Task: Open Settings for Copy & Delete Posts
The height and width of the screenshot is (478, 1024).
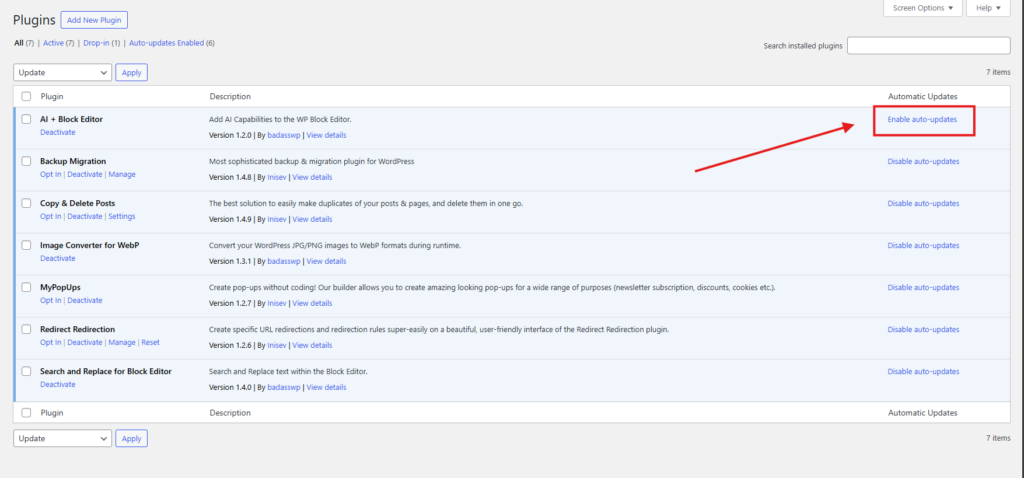Action: click(x=121, y=216)
